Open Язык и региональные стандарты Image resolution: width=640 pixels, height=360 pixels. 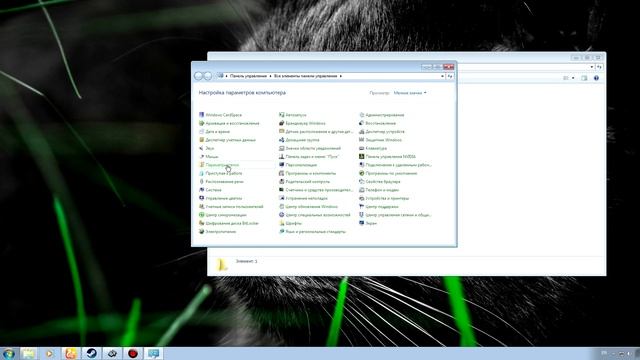tap(313, 232)
